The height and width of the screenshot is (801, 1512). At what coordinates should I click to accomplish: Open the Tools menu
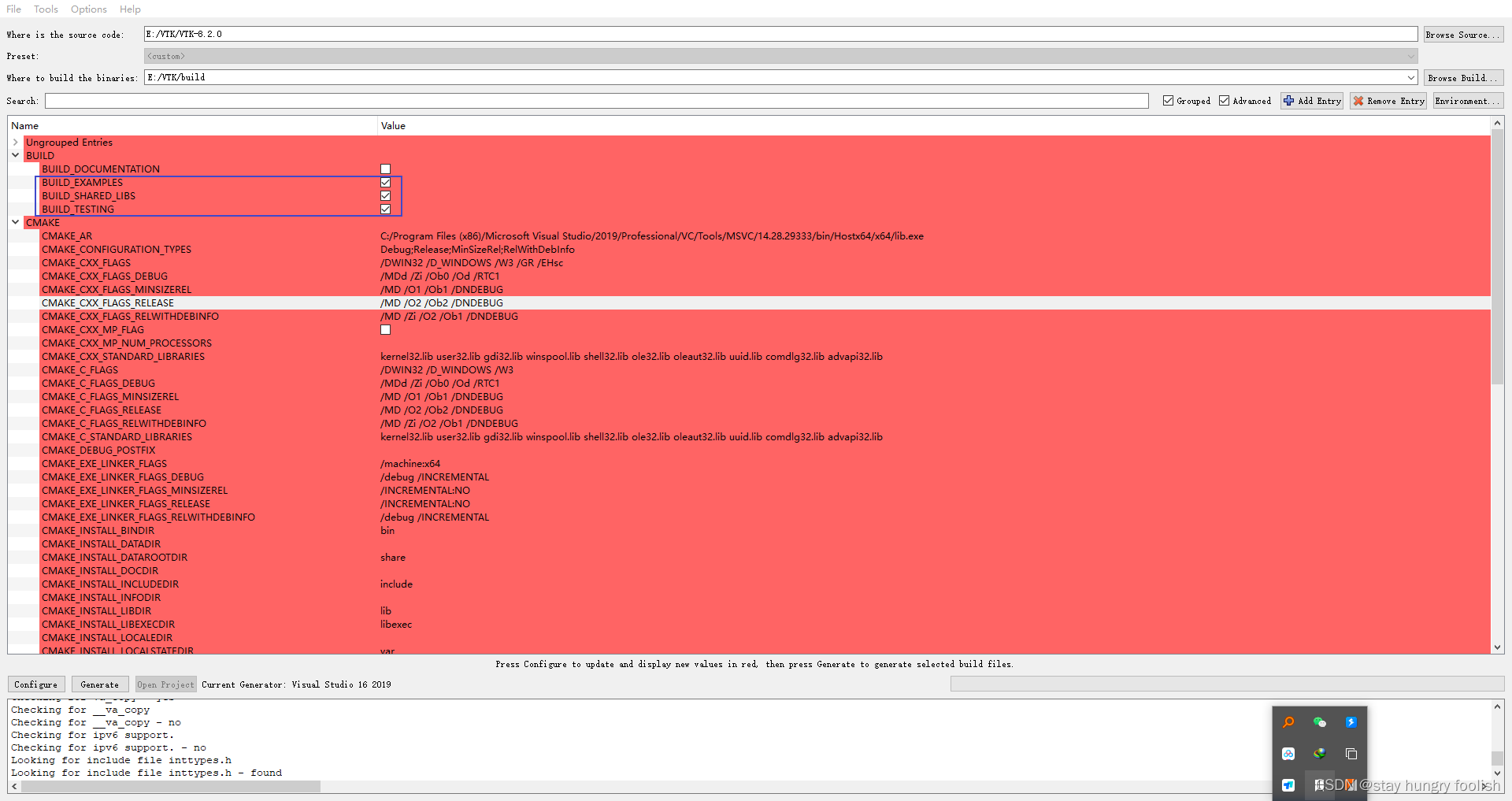click(46, 9)
